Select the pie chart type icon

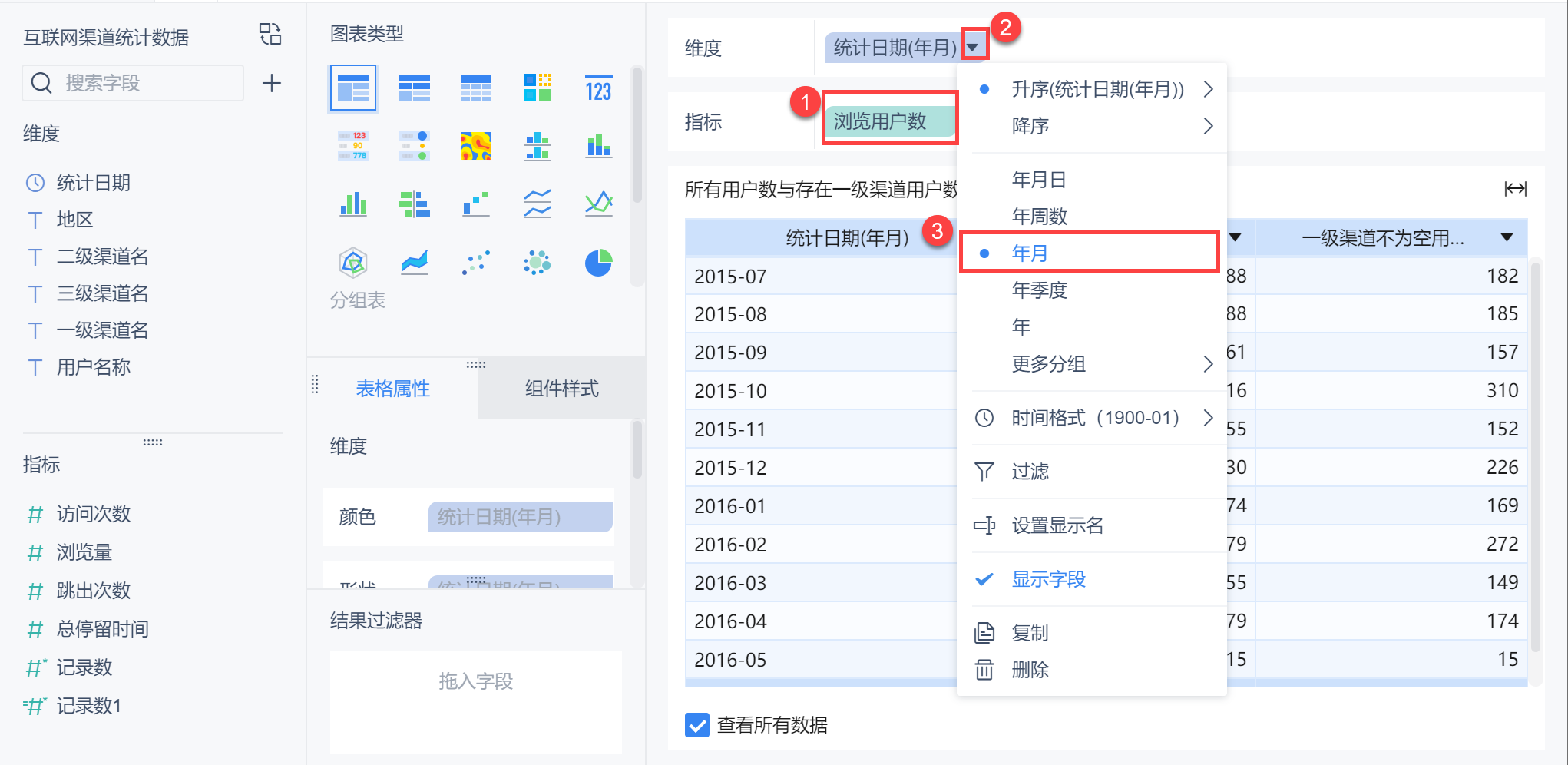click(x=599, y=263)
